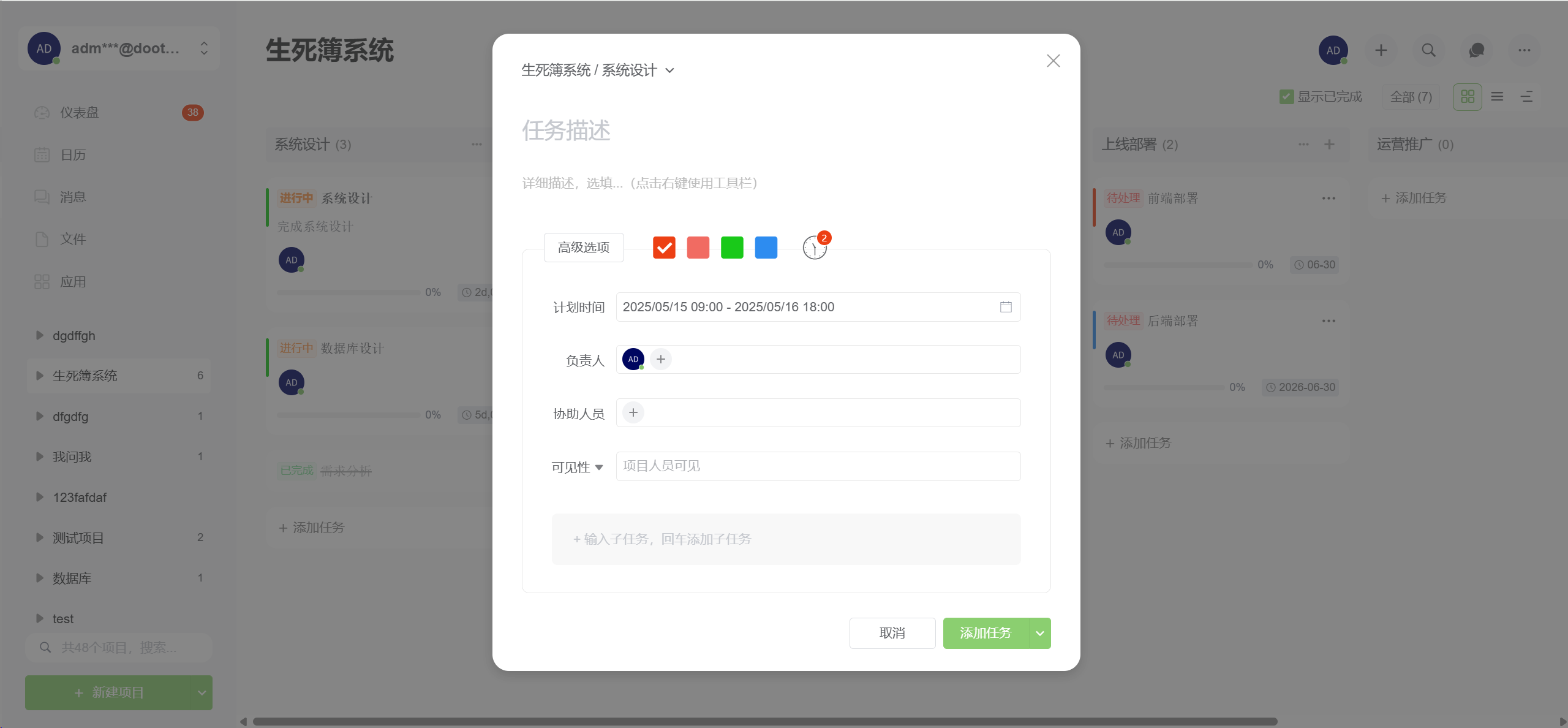Image resolution: width=1568 pixels, height=728 pixels.
Task: Click the header plus icon to create
Action: 1381,50
